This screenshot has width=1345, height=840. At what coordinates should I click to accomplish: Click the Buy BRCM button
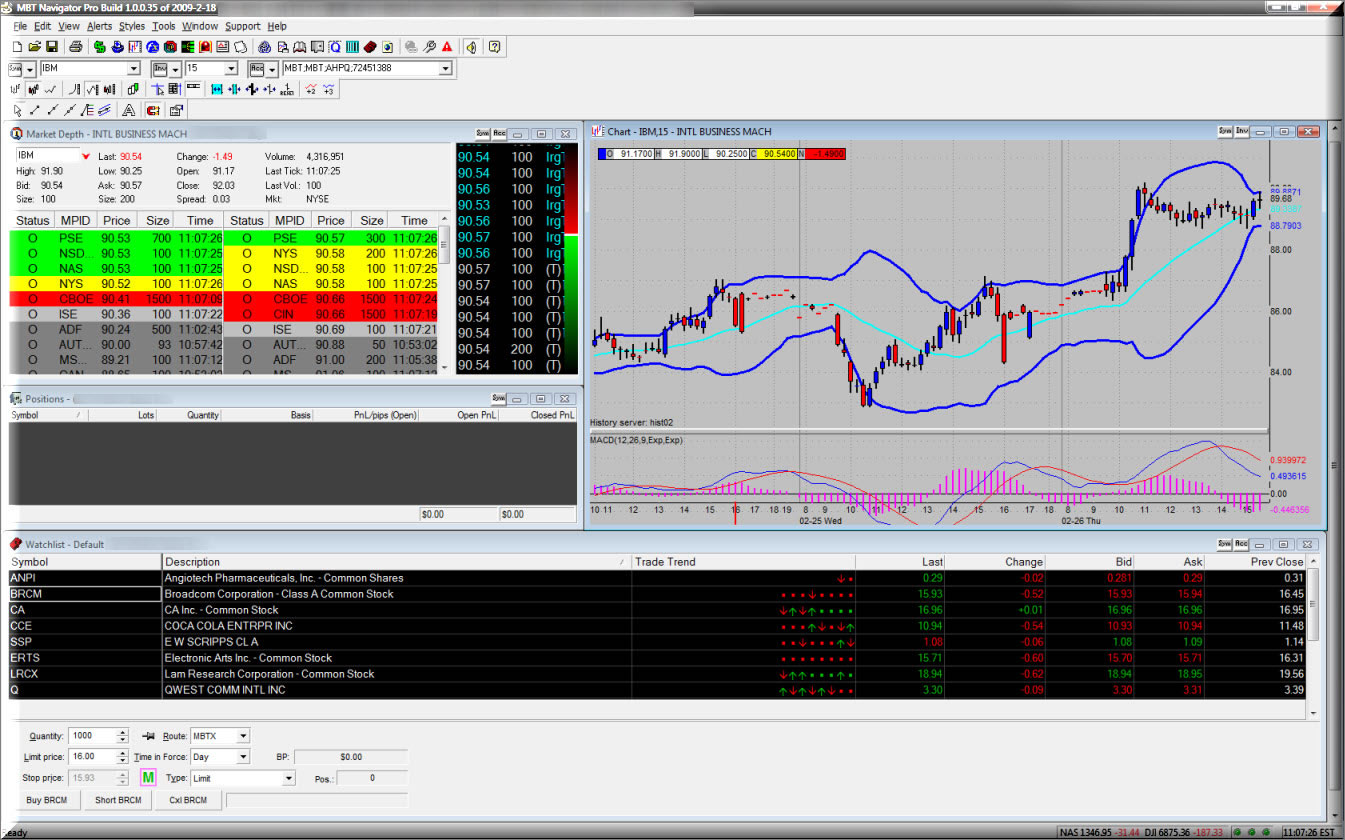(47, 800)
